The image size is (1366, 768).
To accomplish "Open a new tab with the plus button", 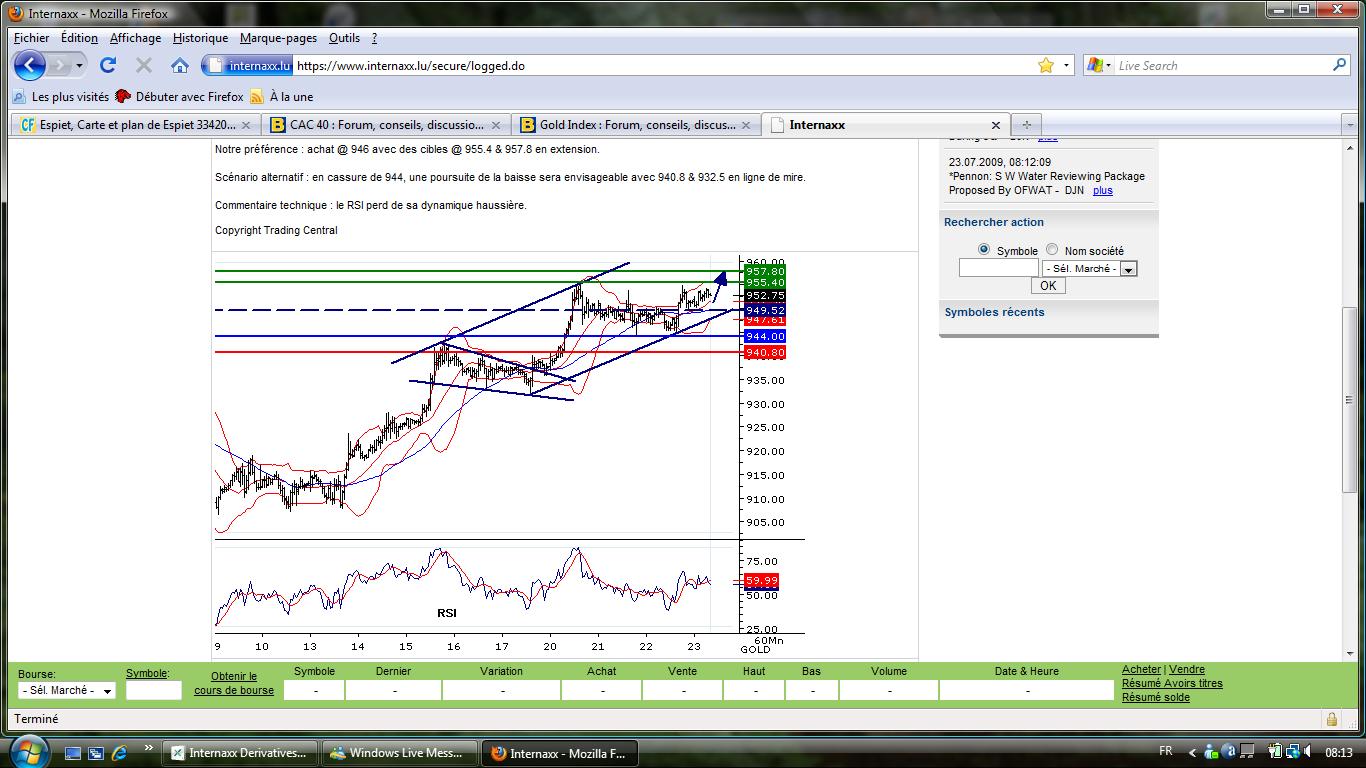I will [1026, 125].
